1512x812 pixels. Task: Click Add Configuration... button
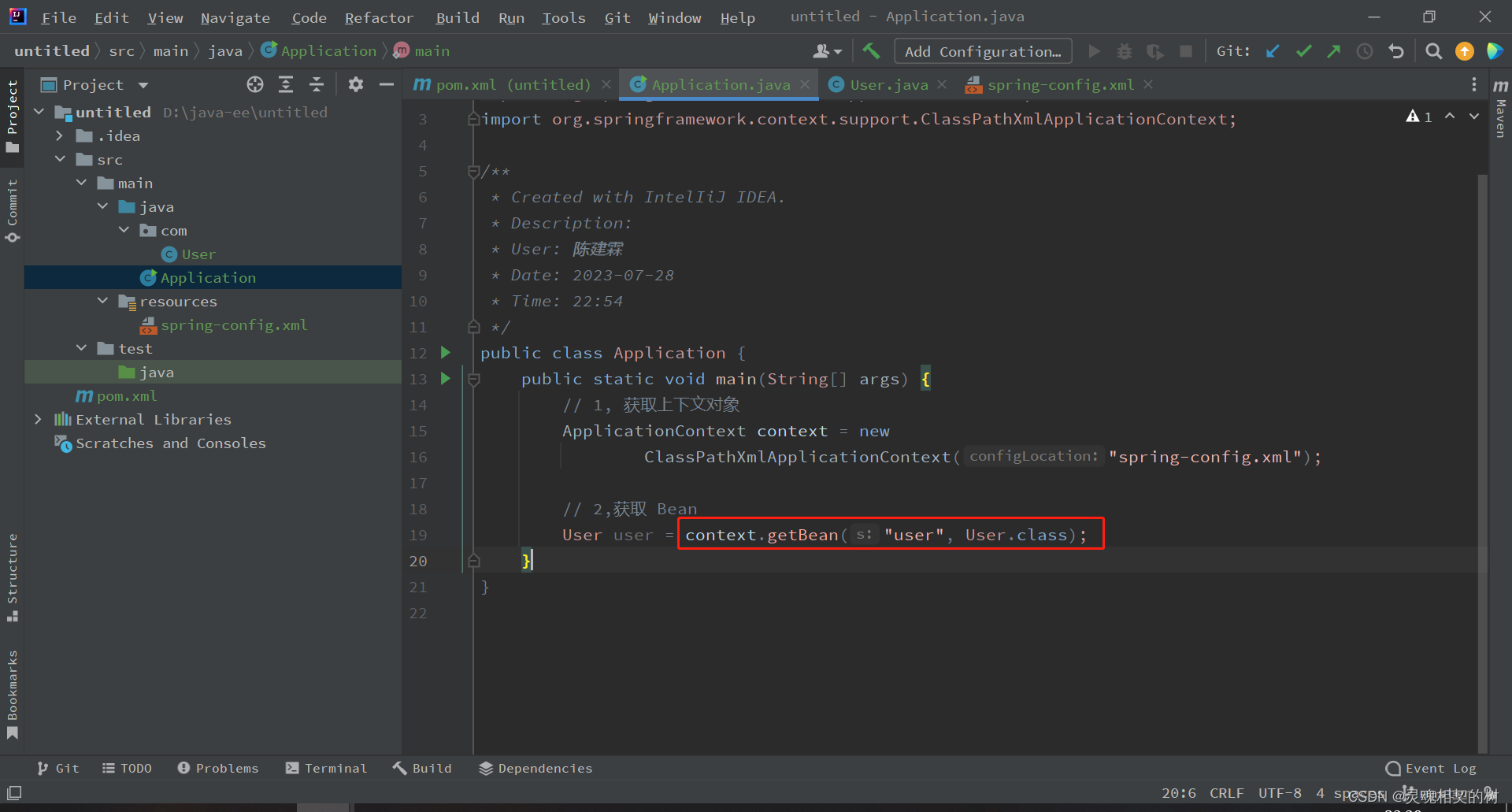[x=983, y=51]
